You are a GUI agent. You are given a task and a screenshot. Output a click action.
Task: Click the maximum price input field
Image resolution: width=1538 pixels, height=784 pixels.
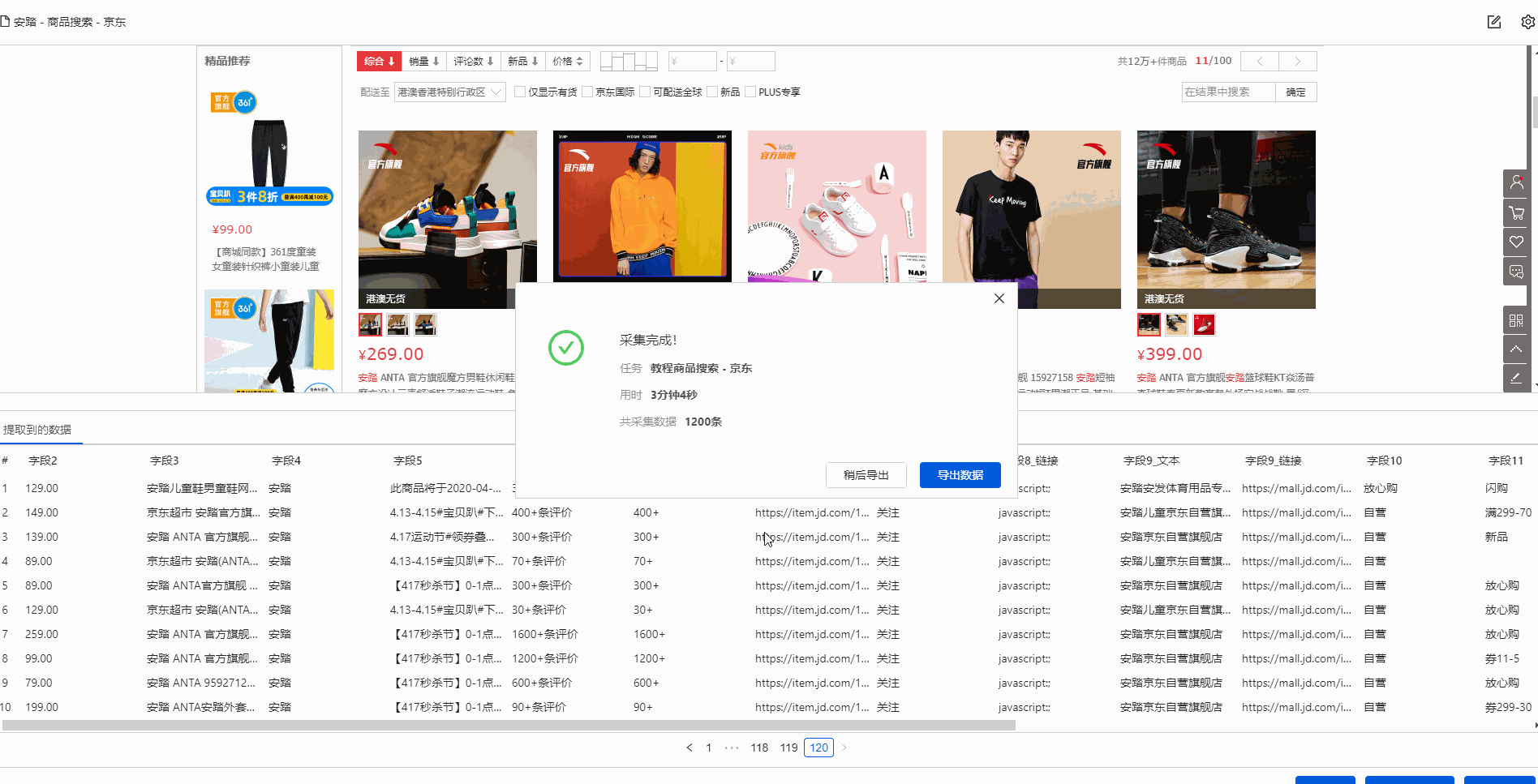point(750,61)
